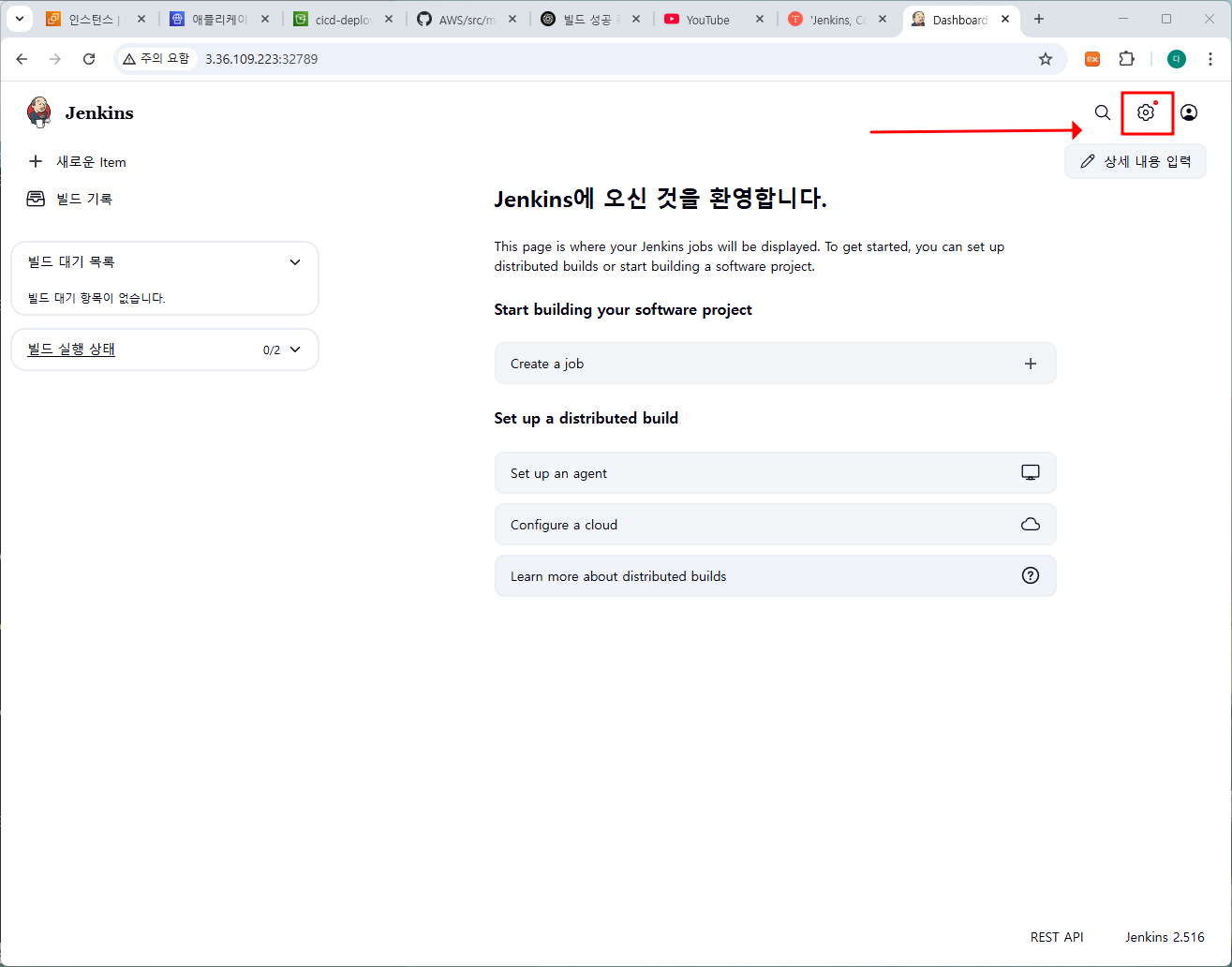Bookmark this page with the star icon
Viewport: 1232px width, 967px height.
point(1046,59)
